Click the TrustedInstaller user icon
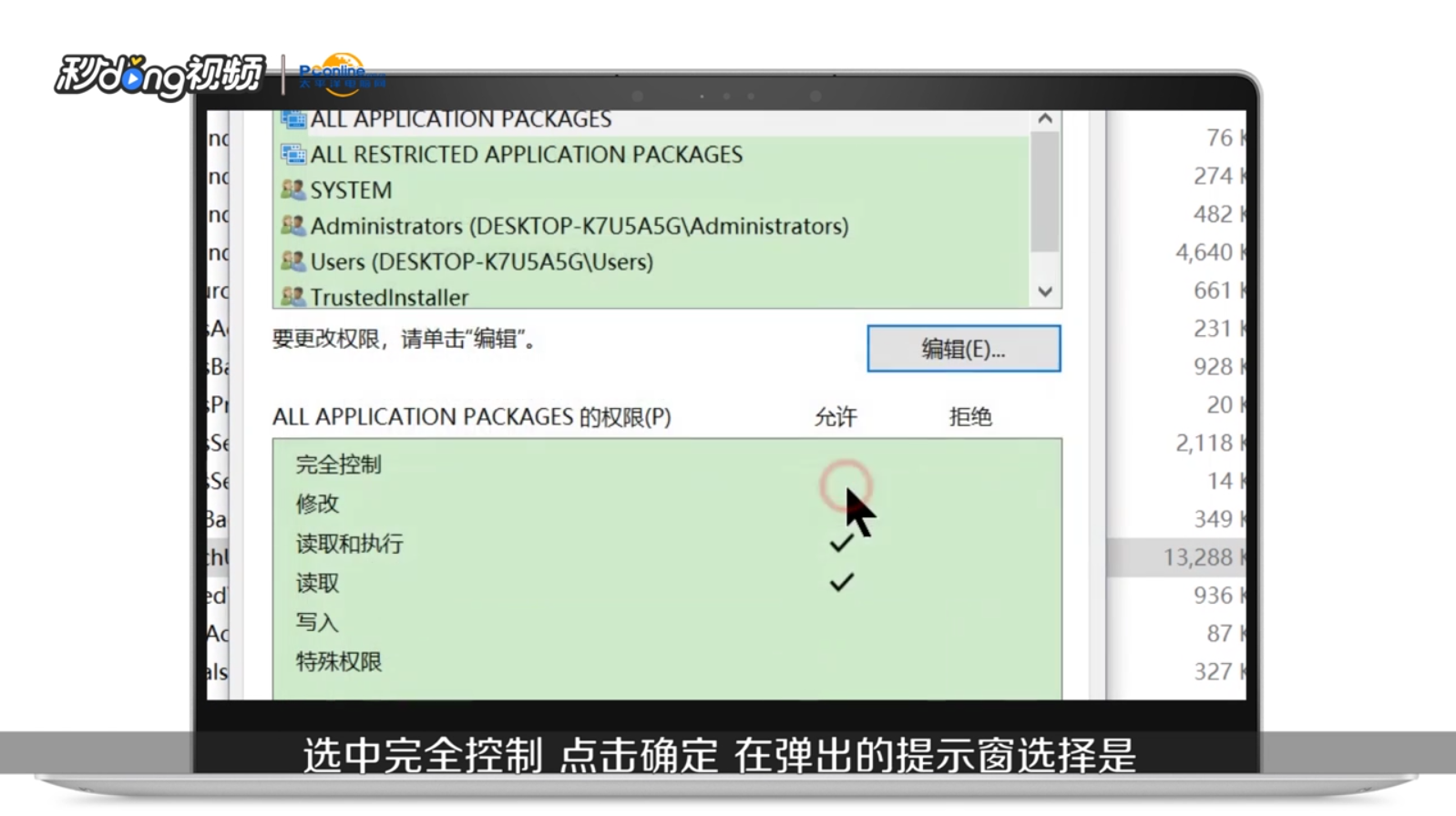The height and width of the screenshot is (816, 1456). (292, 297)
